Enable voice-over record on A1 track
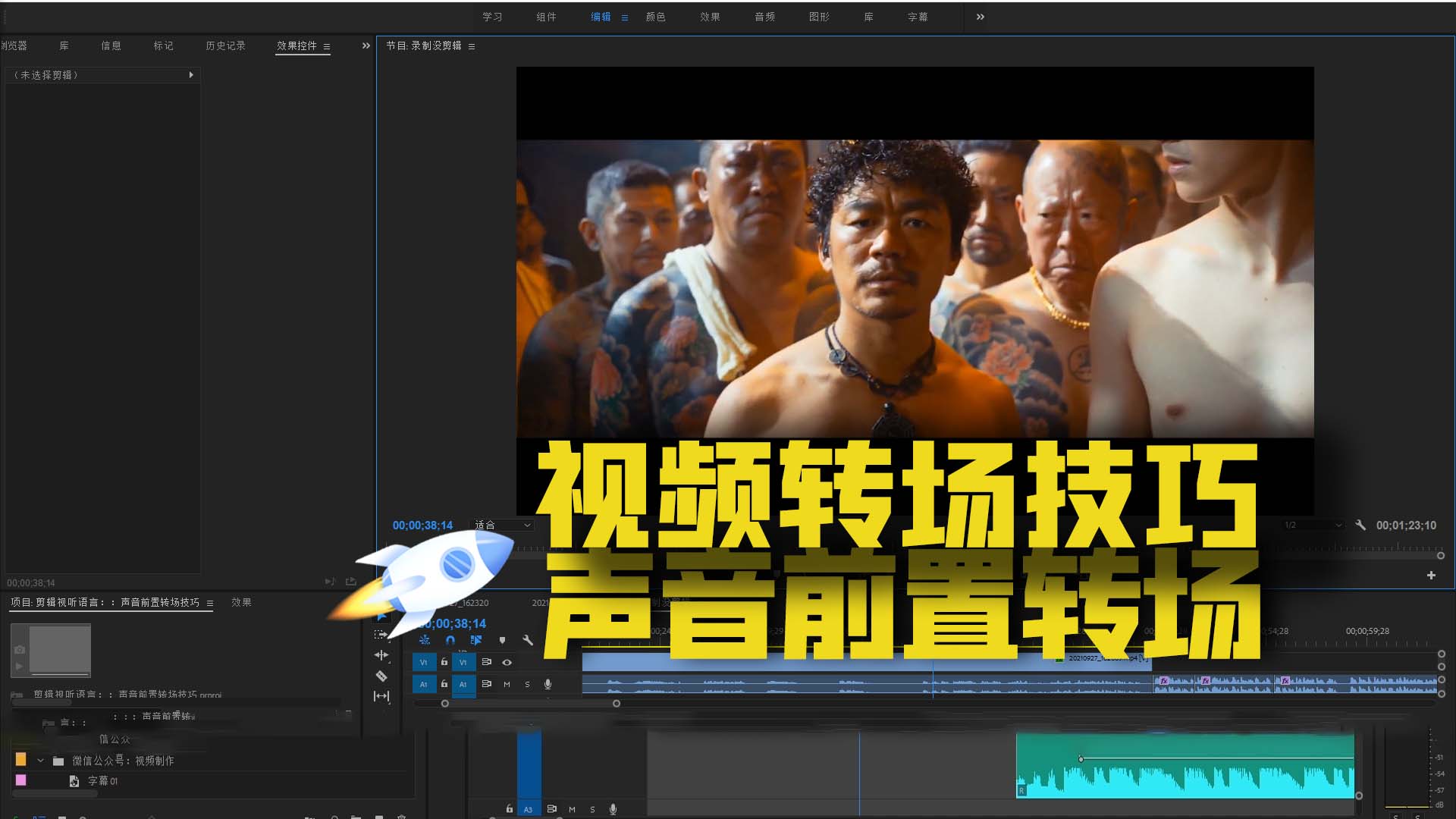 548,684
